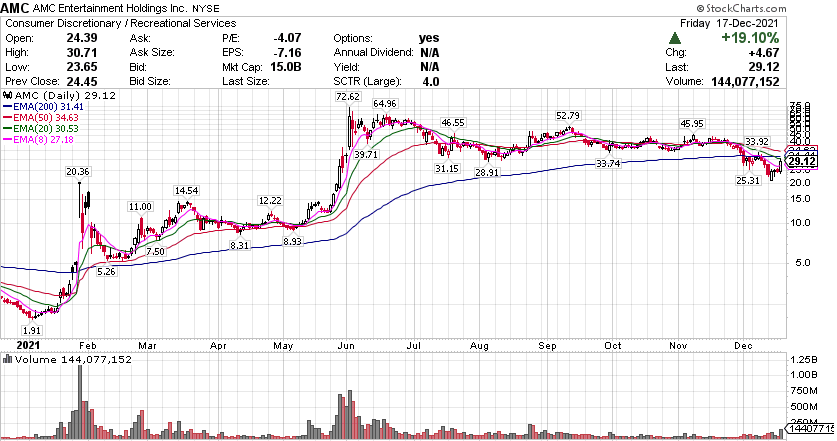Click the volume tag 14407715 on the volume axis
The width and height of the screenshot is (837, 441).
(x=811, y=428)
